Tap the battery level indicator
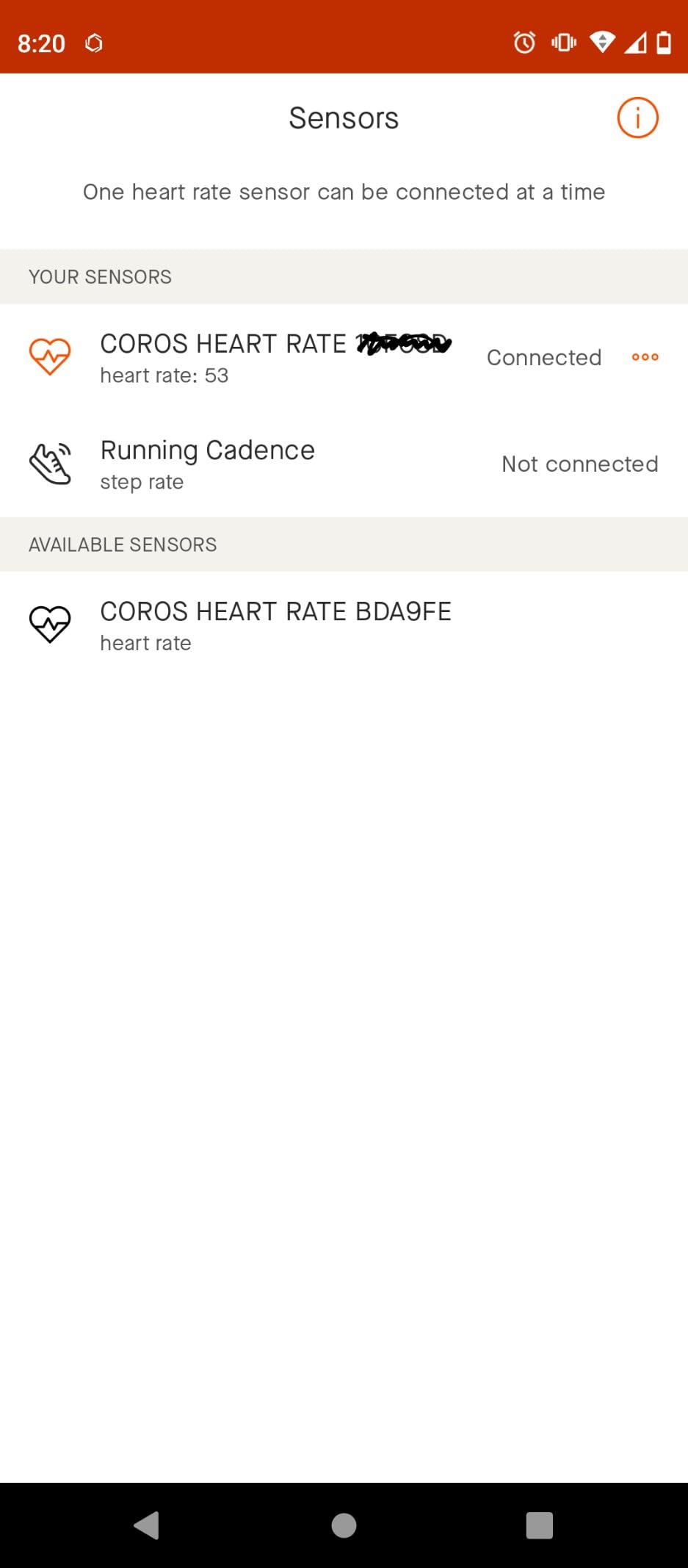Image resolution: width=688 pixels, height=1568 pixels. pos(663,43)
